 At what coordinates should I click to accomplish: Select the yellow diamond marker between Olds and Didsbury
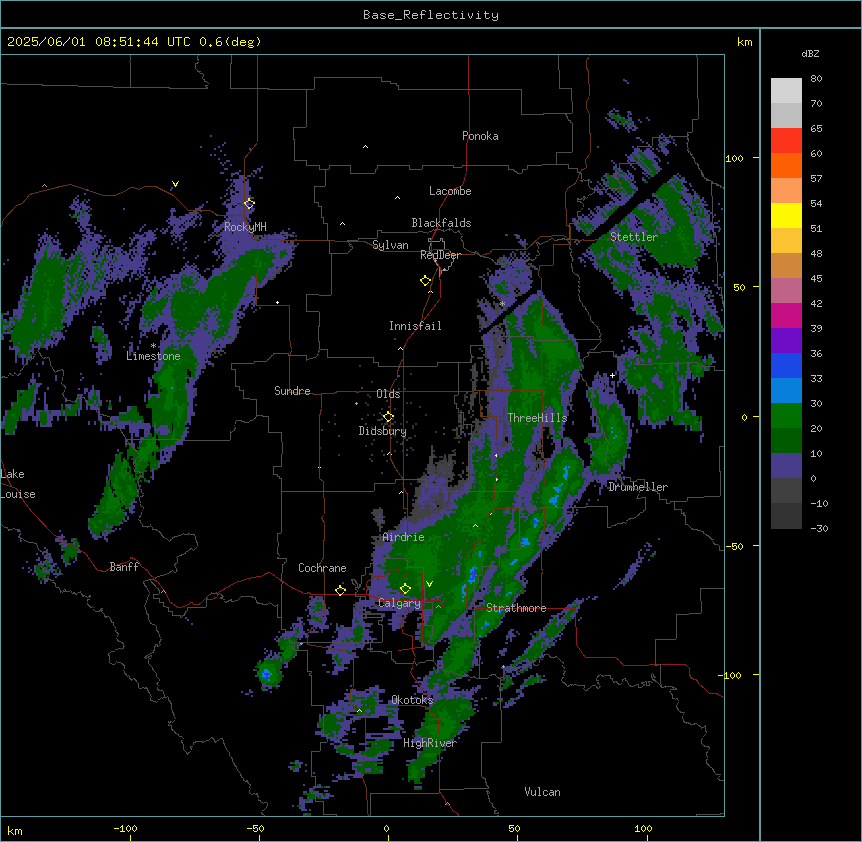coord(388,417)
